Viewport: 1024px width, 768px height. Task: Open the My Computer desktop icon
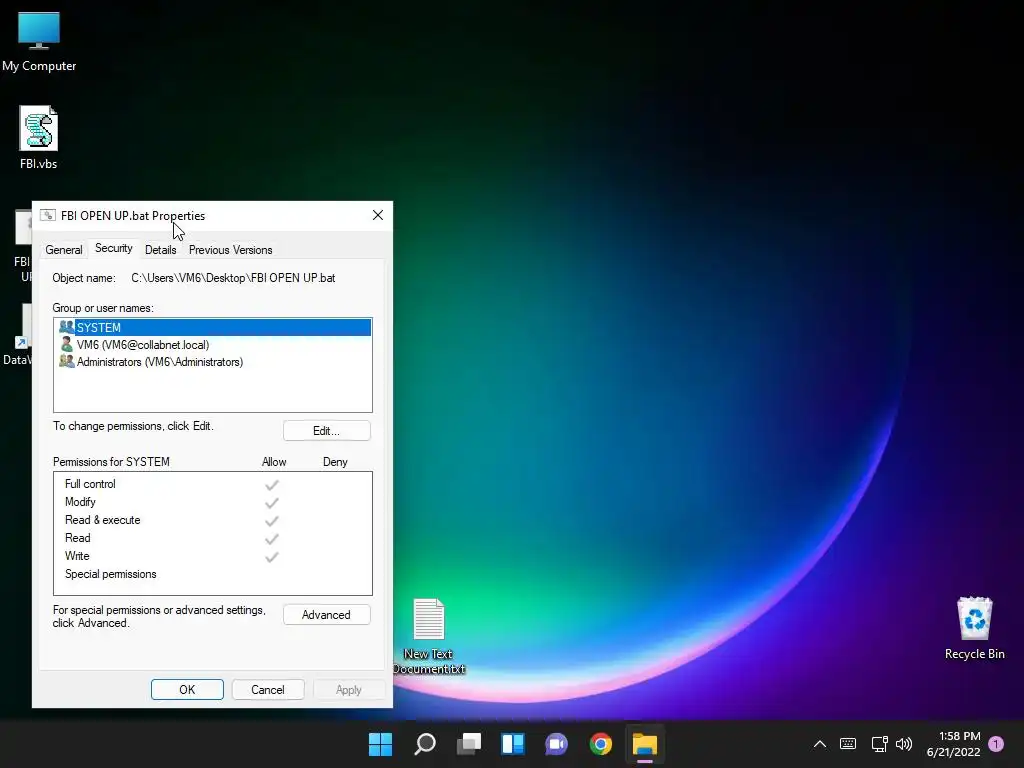39,41
